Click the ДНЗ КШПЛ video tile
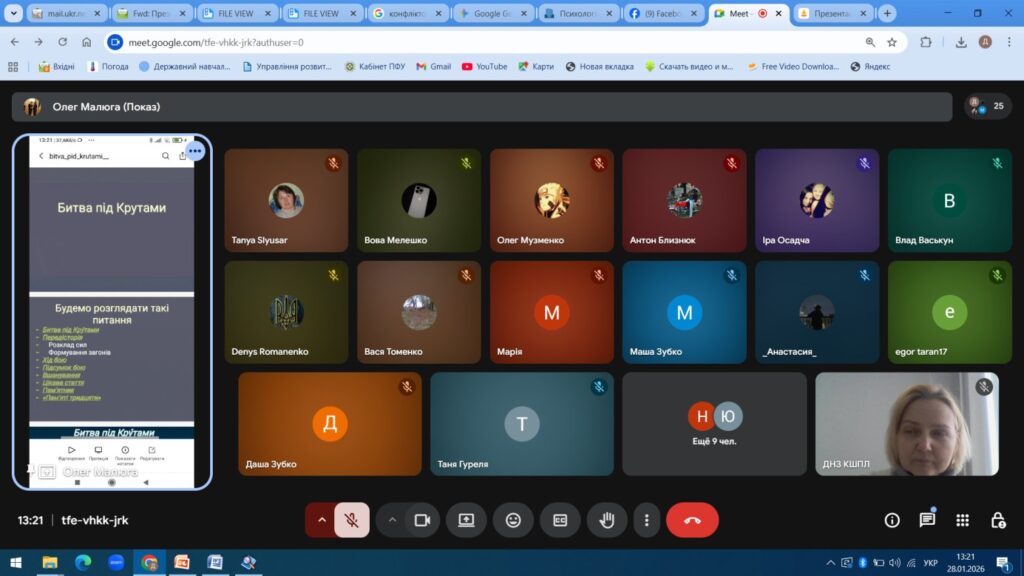 [906, 424]
